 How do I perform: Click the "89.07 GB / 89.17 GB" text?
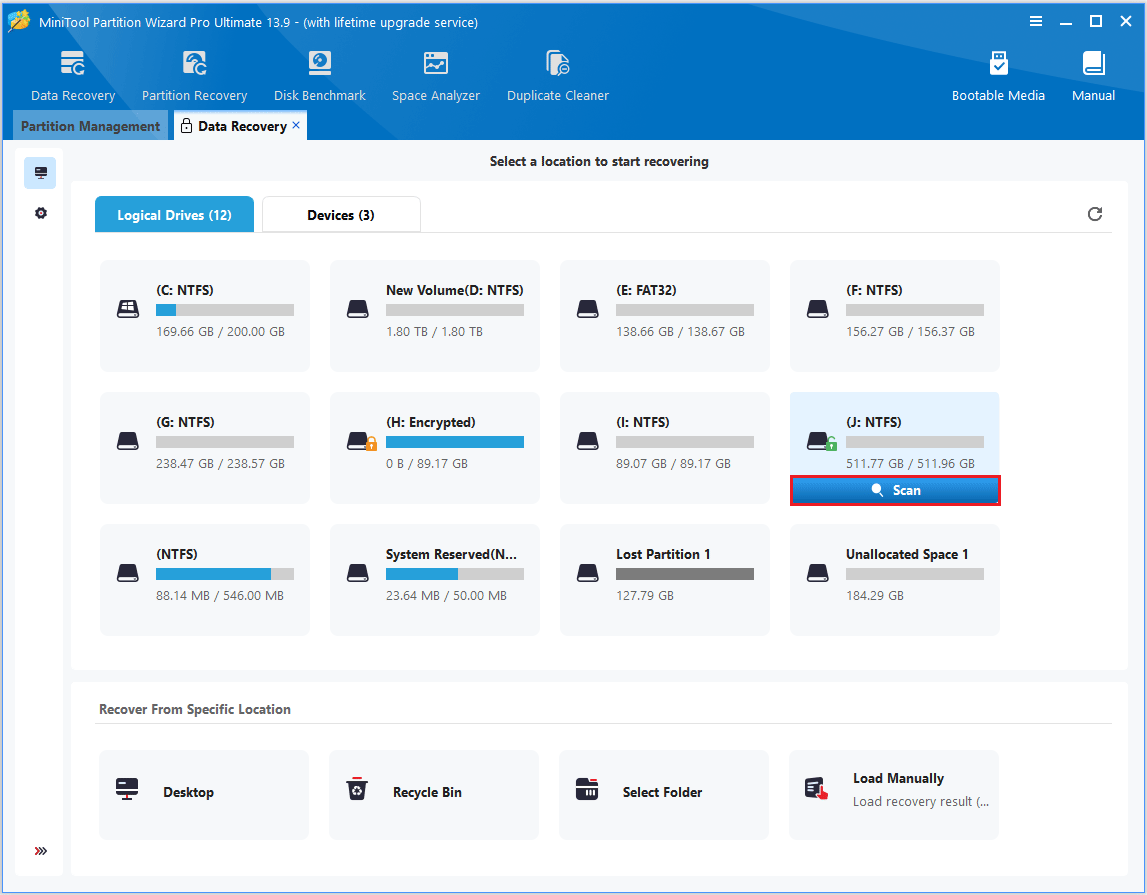673,464
